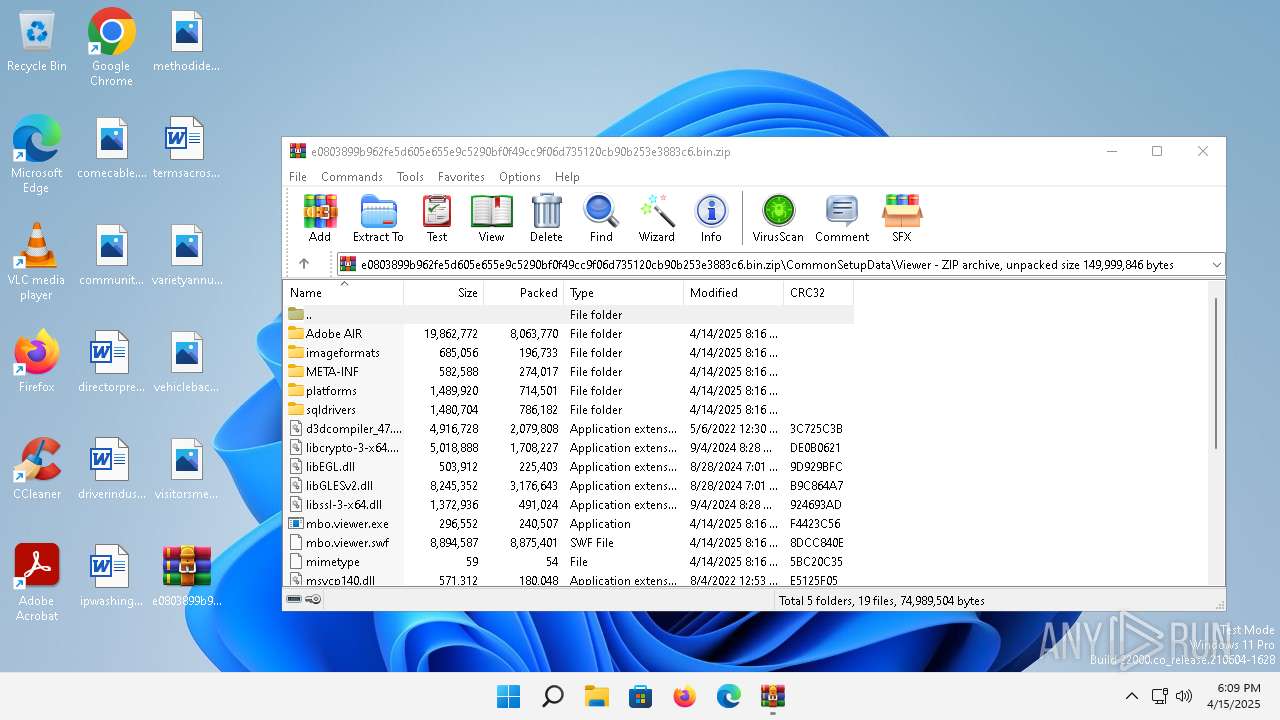The width and height of the screenshot is (1280, 720).
Task: Select the termsacros Word document on desktop
Action: (186, 148)
